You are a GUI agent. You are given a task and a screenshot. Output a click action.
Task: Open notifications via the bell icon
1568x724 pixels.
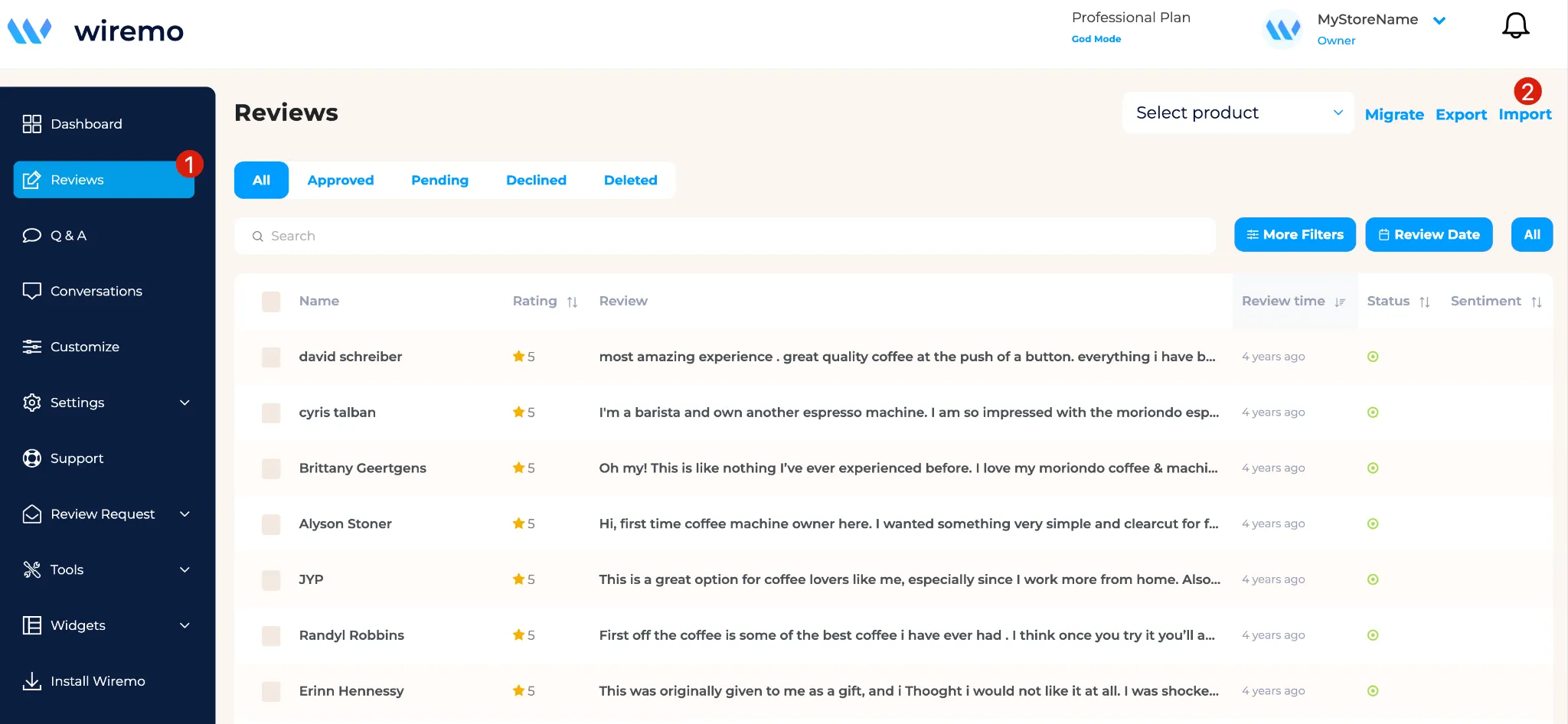(1516, 25)
